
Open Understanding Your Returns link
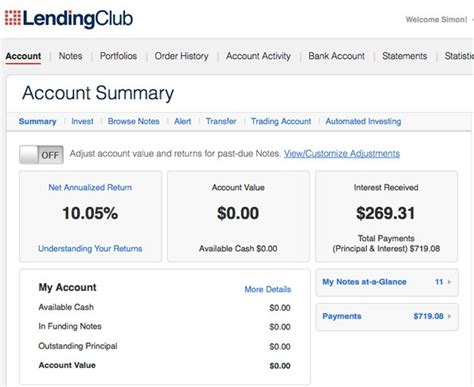90,249
